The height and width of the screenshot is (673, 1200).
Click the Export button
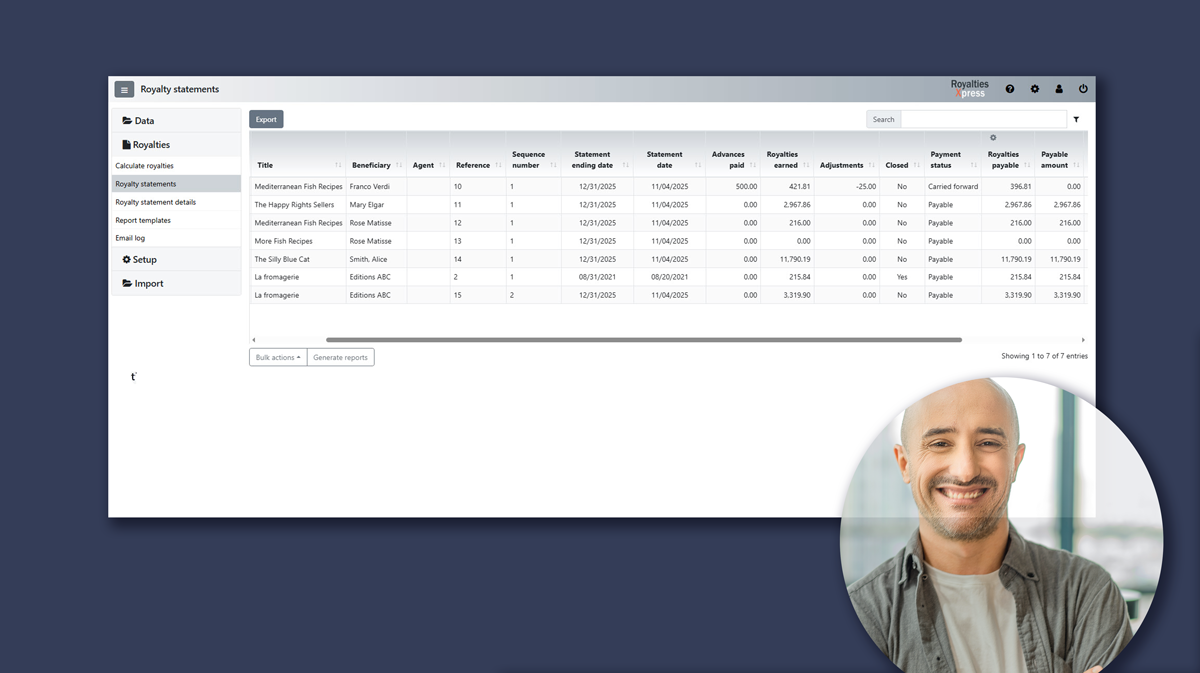point(266,118)
